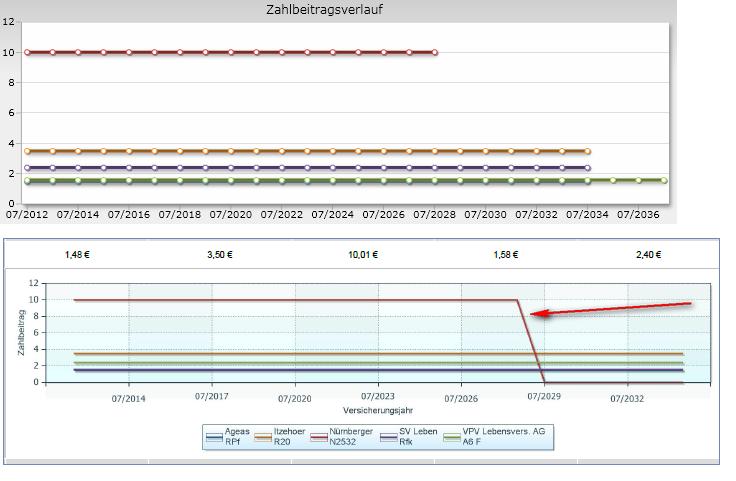Viewport: 736px width, 481px height.
Task: Click the '07/2023' axis label
Action: point(378,397)
